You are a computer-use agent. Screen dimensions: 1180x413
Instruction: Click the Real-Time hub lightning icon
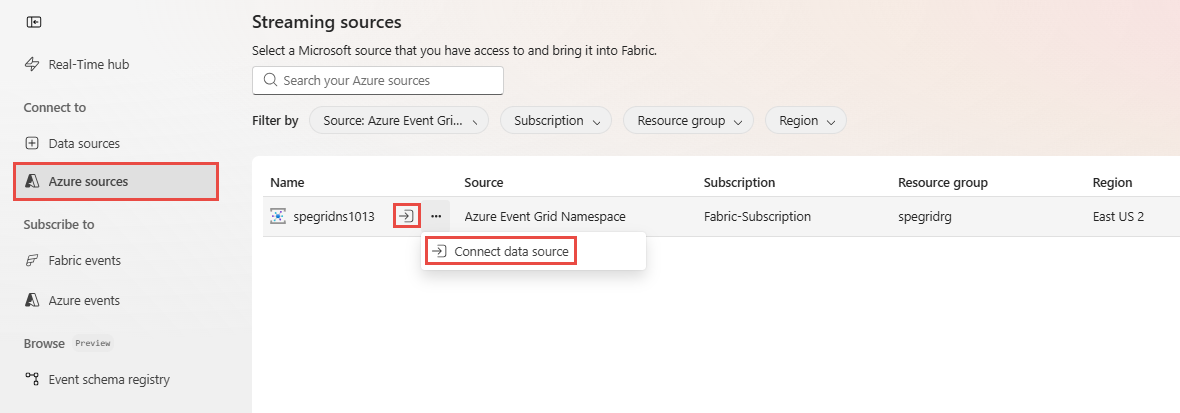coord(32,64)
